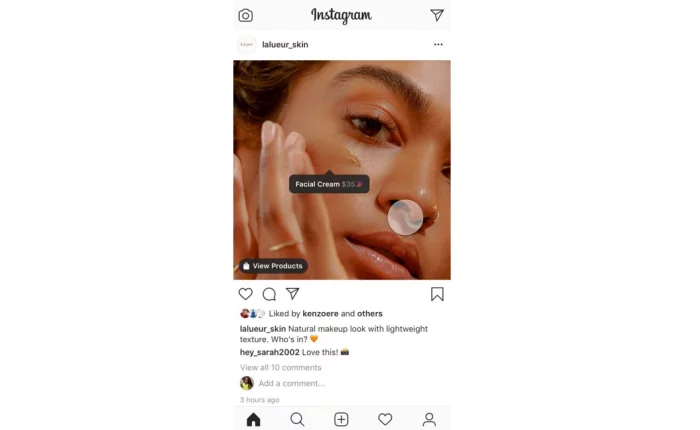Viewport: 700px width, 430px height.
Task: Tap the Facial Cream $35 product tag
Action: [329, 184]
